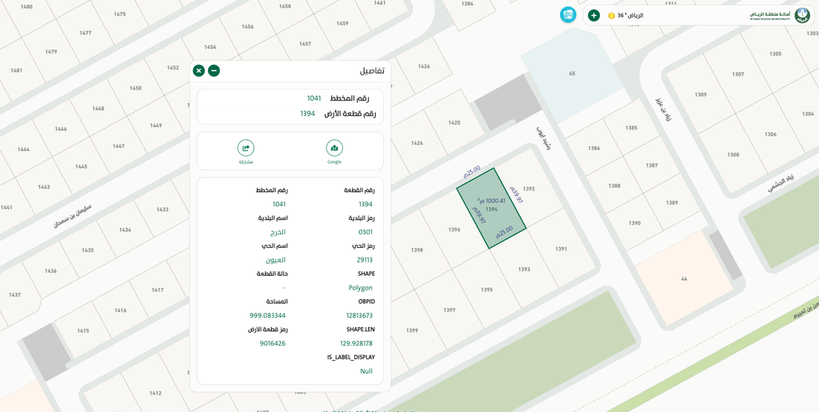The image size is (819, 412).
Task: Open the blue chat assistant icon
Action: pyautogui.click(x=568, y=15)
